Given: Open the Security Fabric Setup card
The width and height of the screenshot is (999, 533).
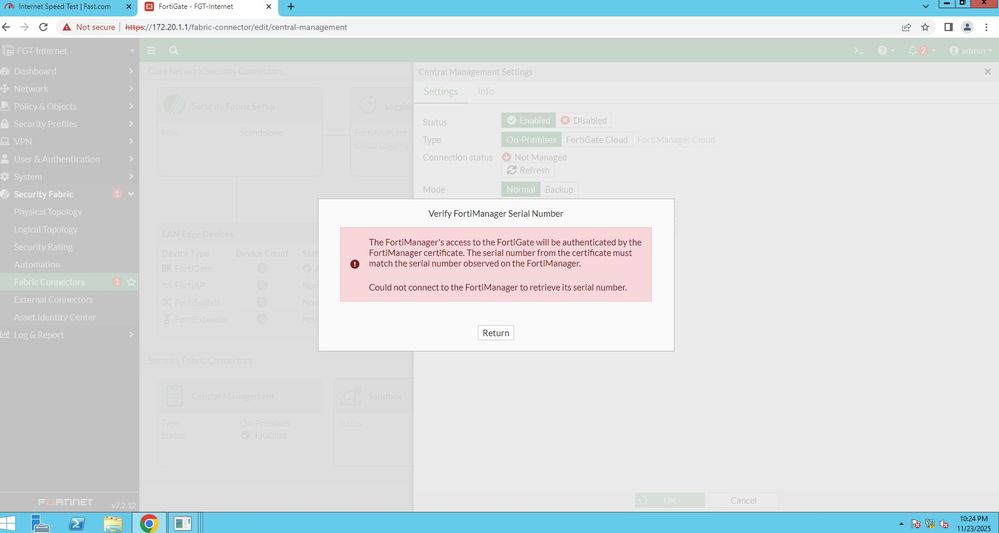Looking at the screenshot, I should tap(240, 132).
